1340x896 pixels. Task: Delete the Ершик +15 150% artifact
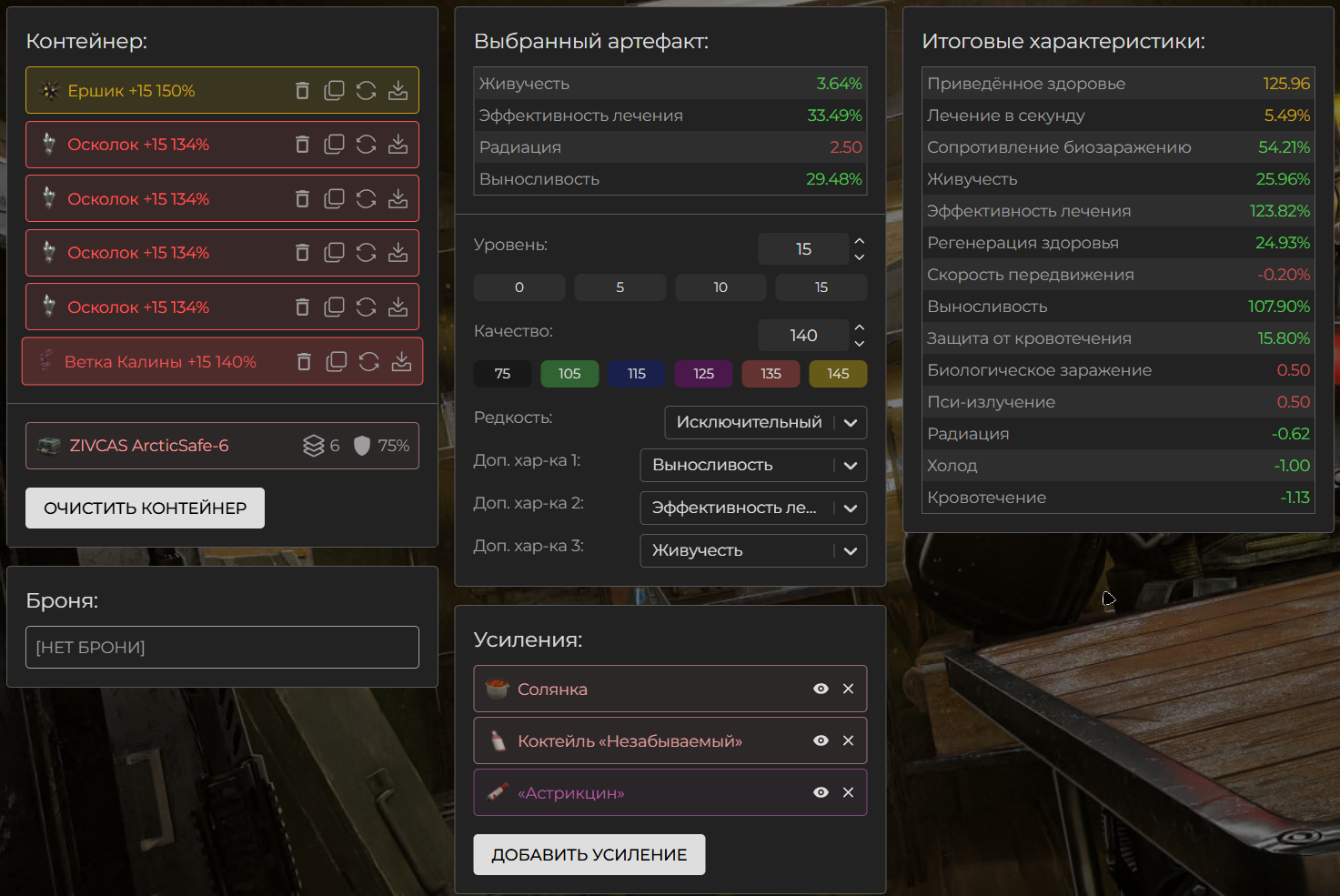[302, 90]
